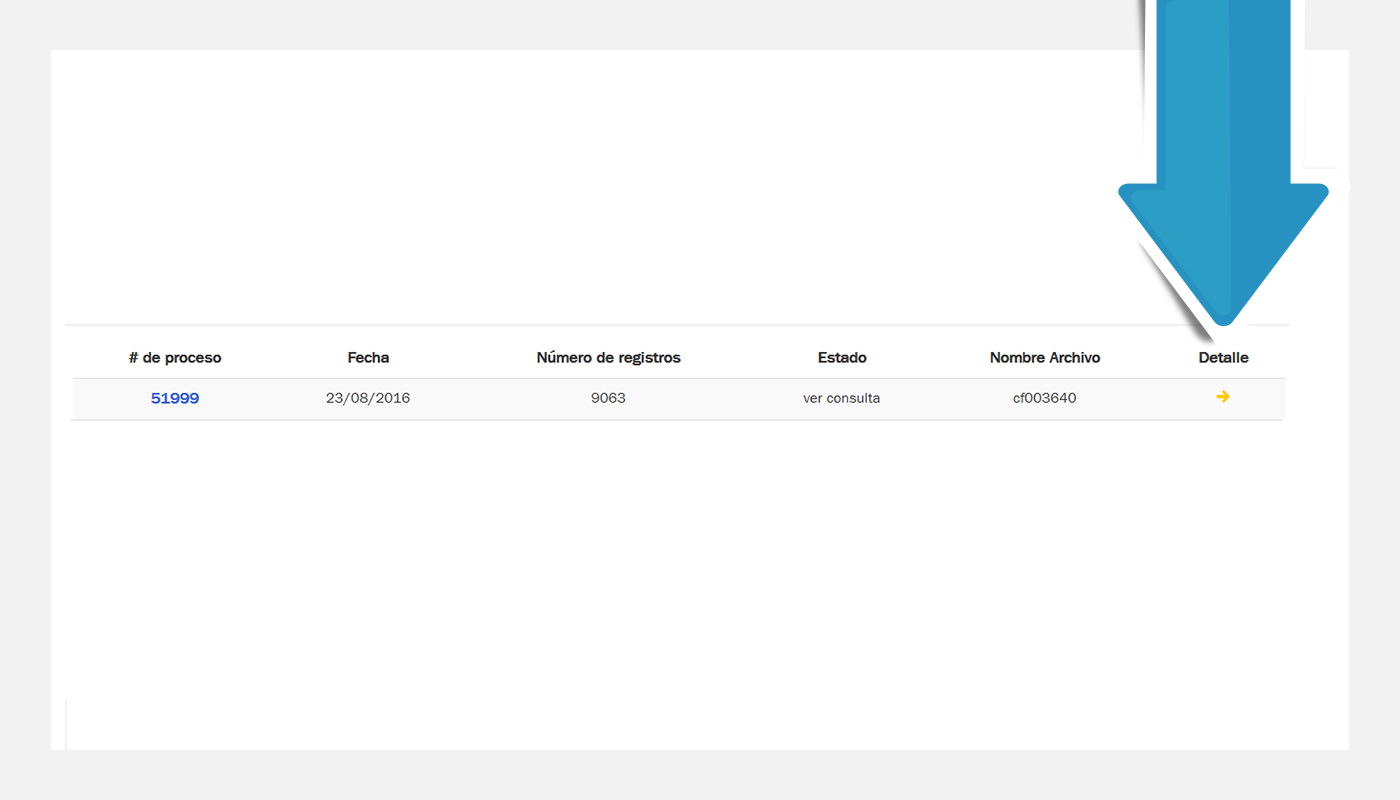
Task: Click the yellow detail arrow icon
Action: coord(1223,397)
